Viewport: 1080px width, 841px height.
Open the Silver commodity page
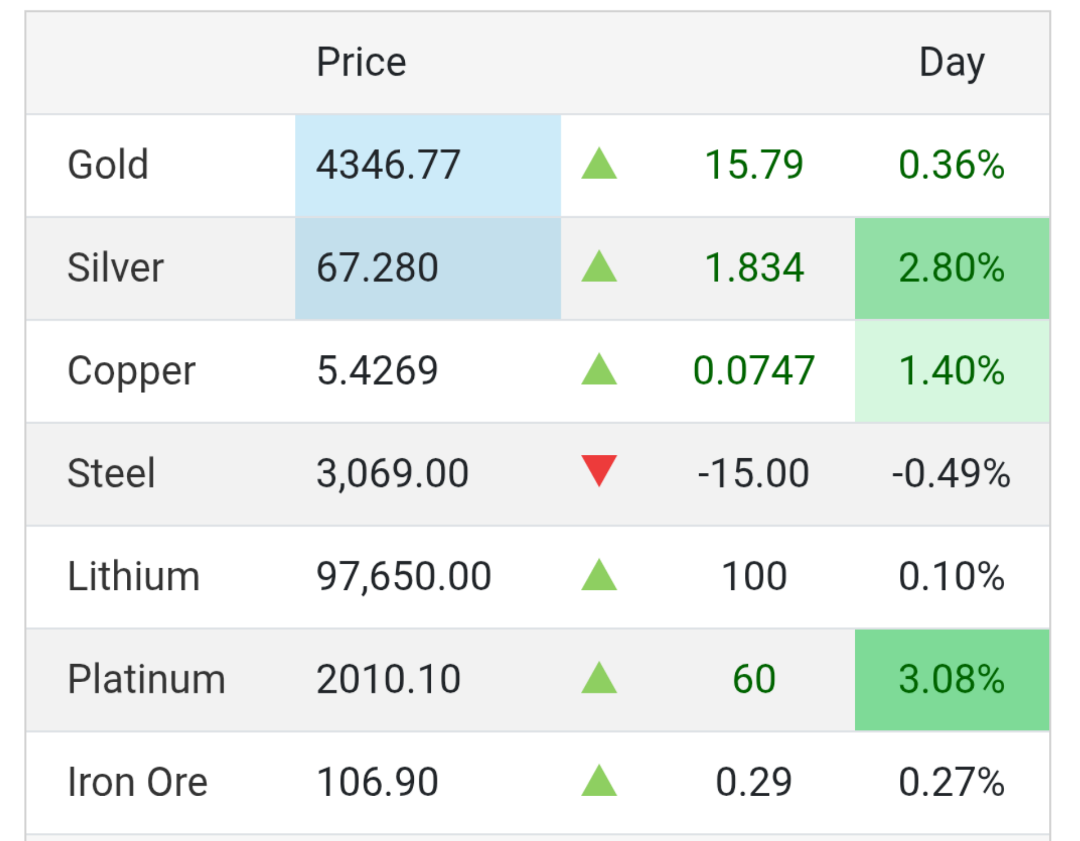pyautogui.click(x=115, y=268)
